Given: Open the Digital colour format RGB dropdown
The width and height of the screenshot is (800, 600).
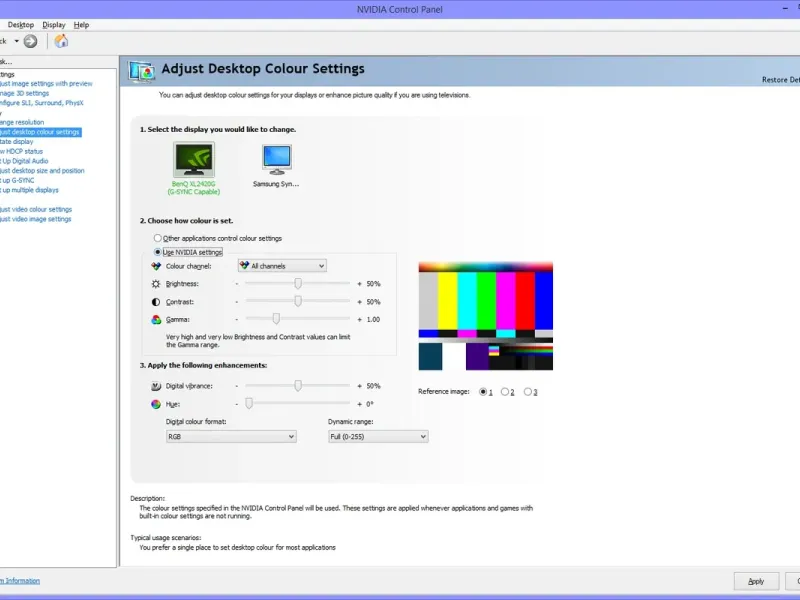Looking at the screenshot, I should 231,437.
